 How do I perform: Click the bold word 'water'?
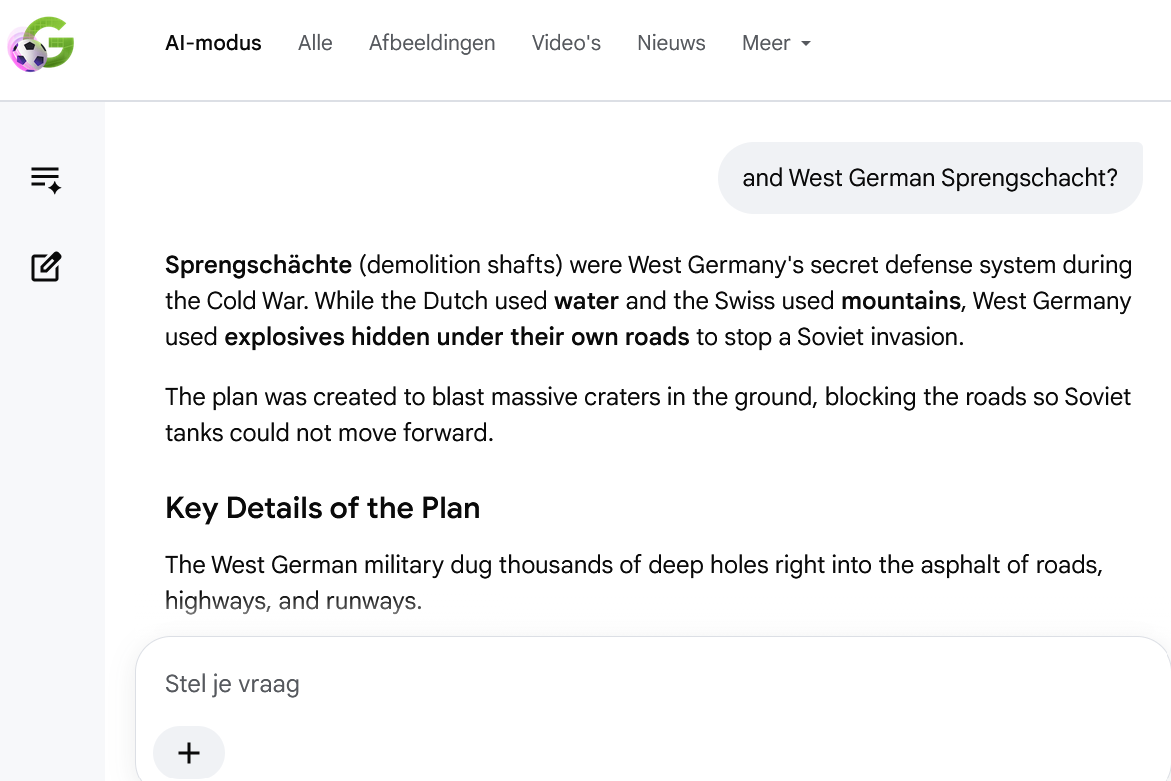click(586, 301)
